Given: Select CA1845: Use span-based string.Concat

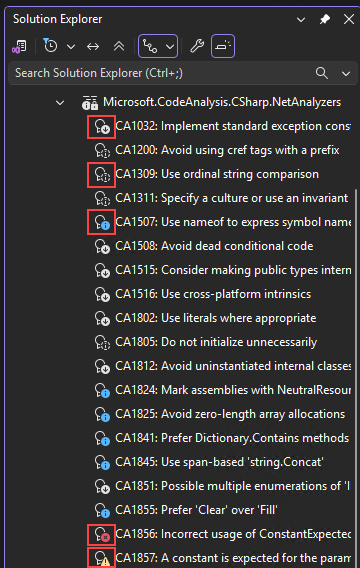Looking at the screenshot, I should [219, 461].
